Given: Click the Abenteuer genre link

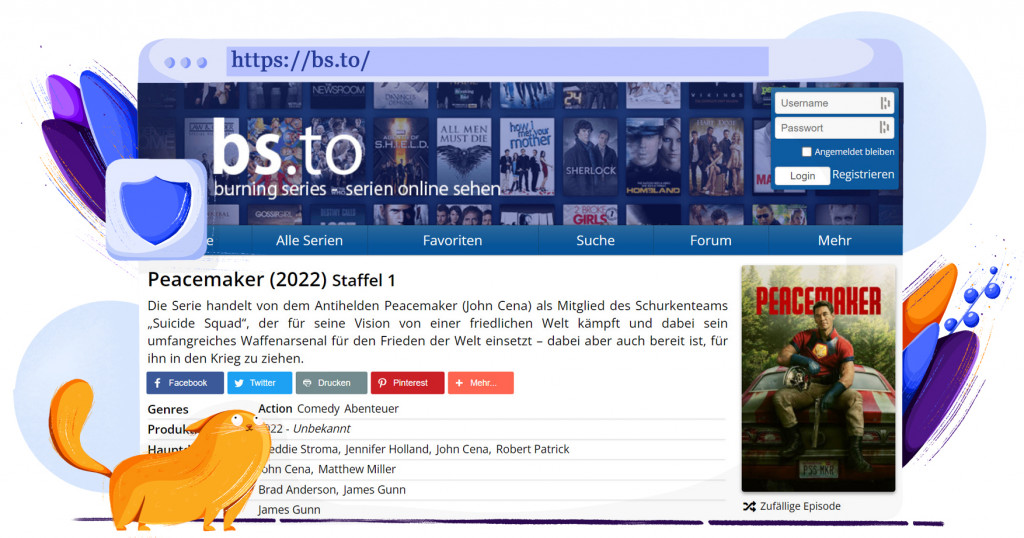Looking at the screenshot, I should point(371,409).
